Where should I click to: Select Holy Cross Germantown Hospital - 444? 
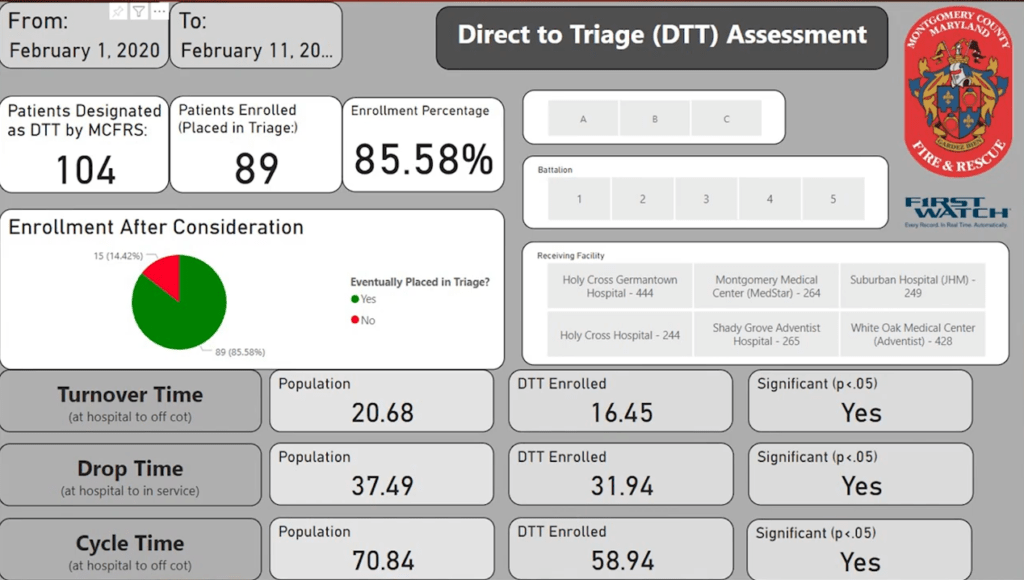pyautogui.click(x=619, y=287)
